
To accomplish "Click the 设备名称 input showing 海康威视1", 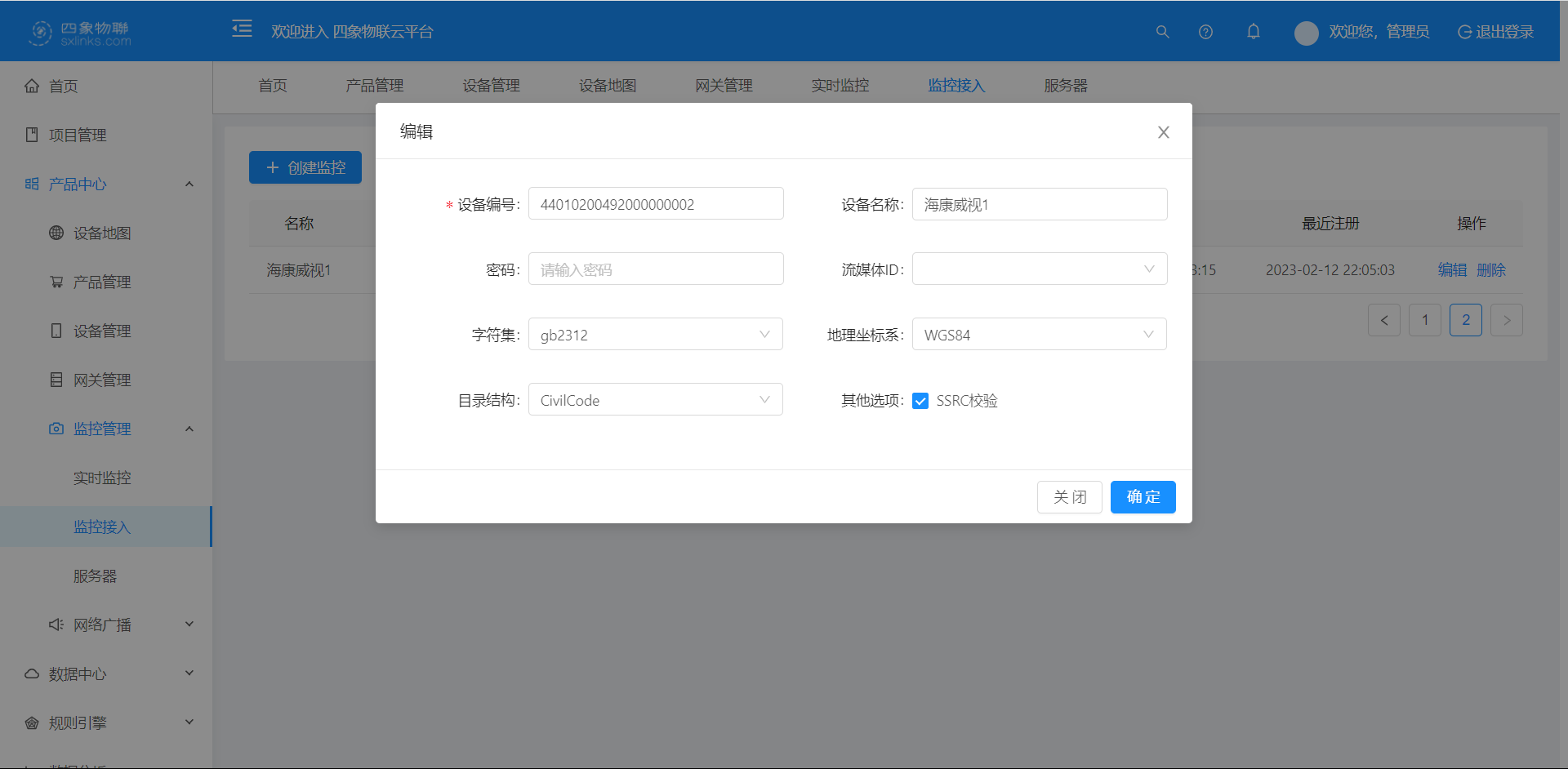I will coord(1039,204).
